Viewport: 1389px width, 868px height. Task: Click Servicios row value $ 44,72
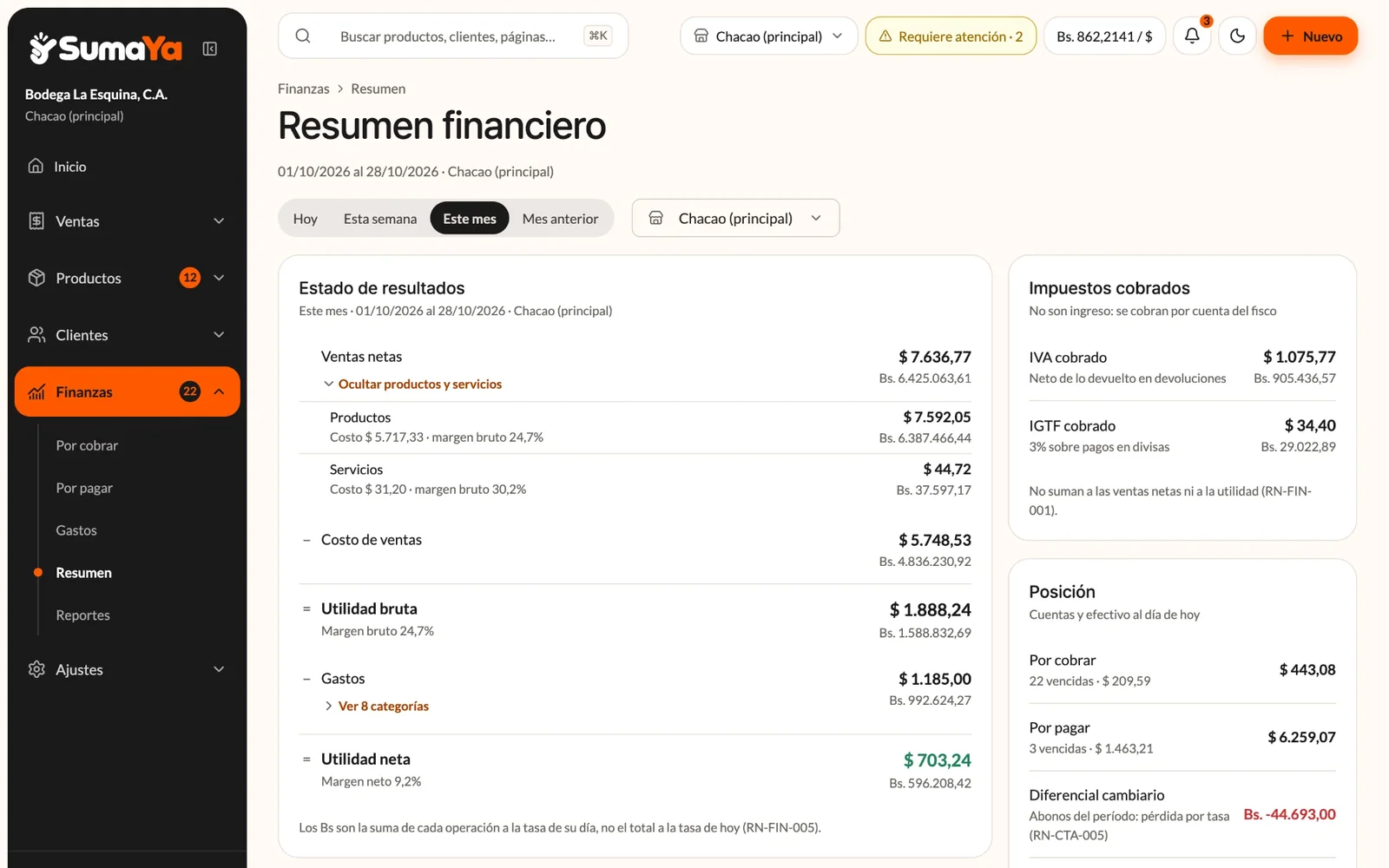(947, 469)
